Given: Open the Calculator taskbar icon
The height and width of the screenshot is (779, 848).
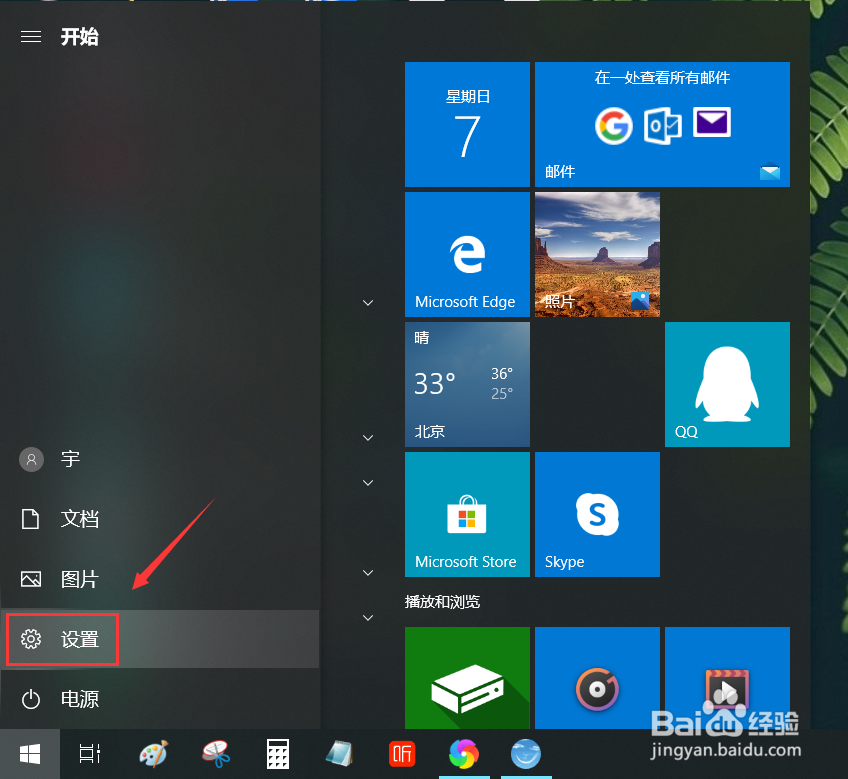Looking at the screenshot, I should tap(278, 754).
